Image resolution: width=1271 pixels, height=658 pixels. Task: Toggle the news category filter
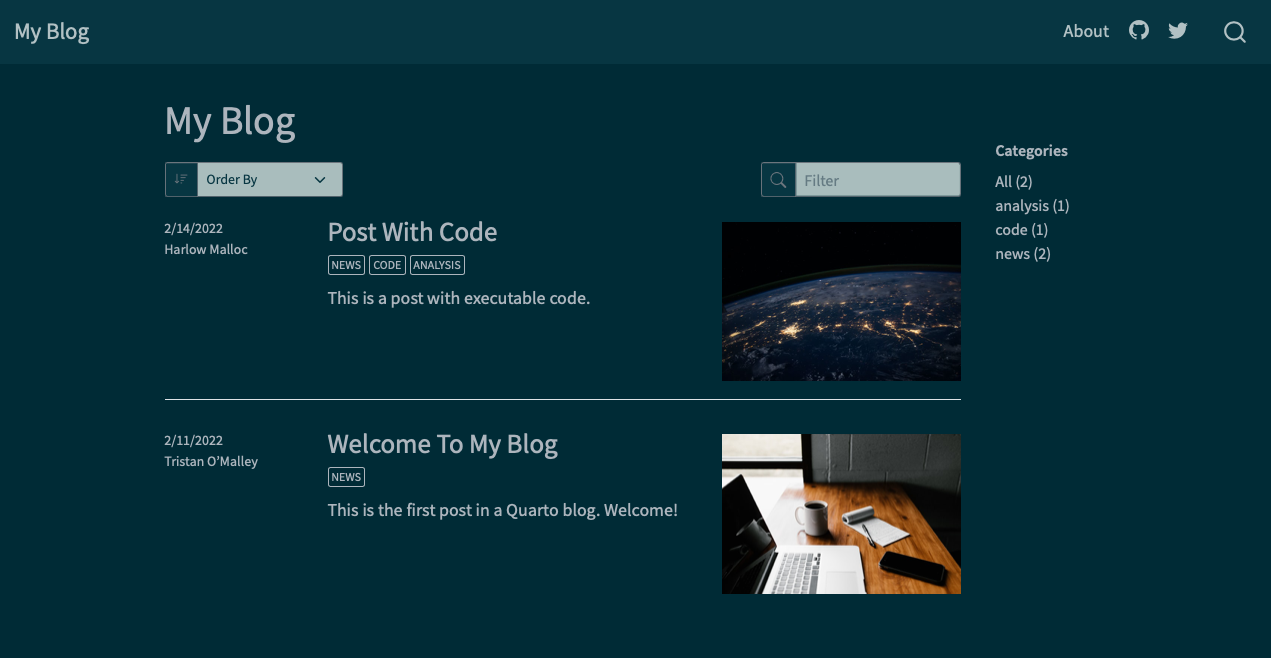pos(1021,253)
